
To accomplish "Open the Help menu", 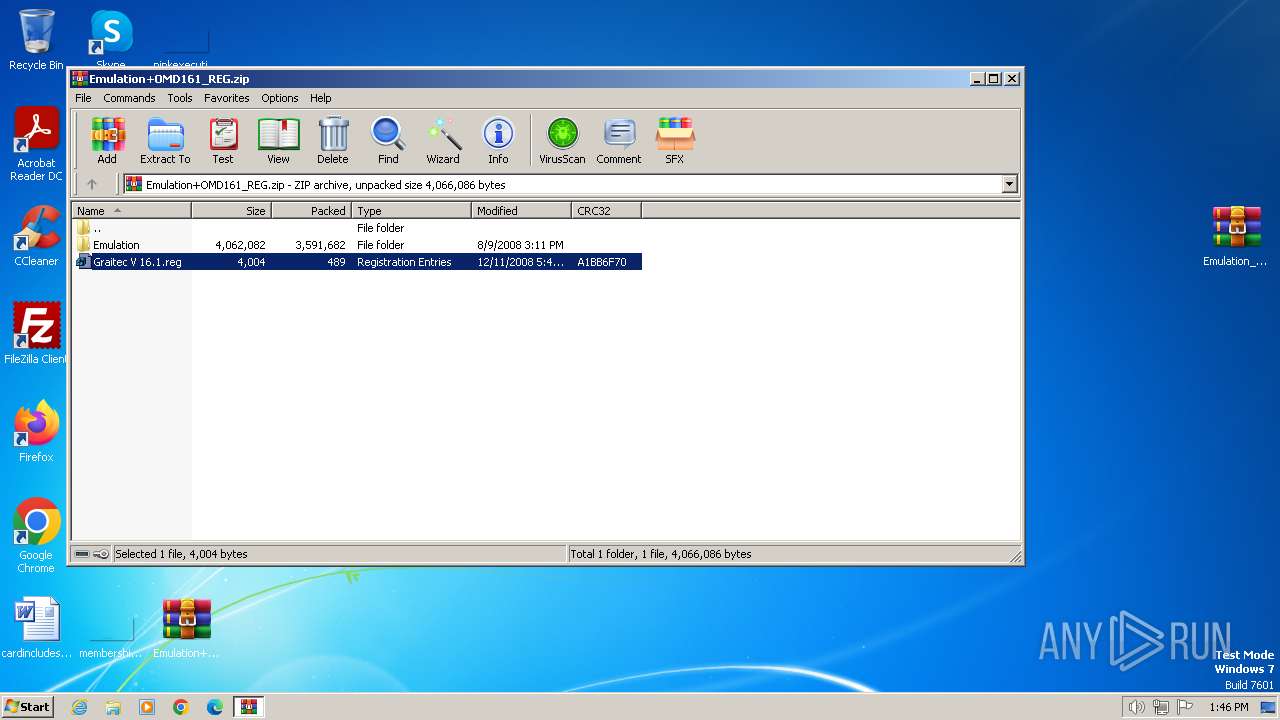I will pyautogui.click(x=320, y=98).
